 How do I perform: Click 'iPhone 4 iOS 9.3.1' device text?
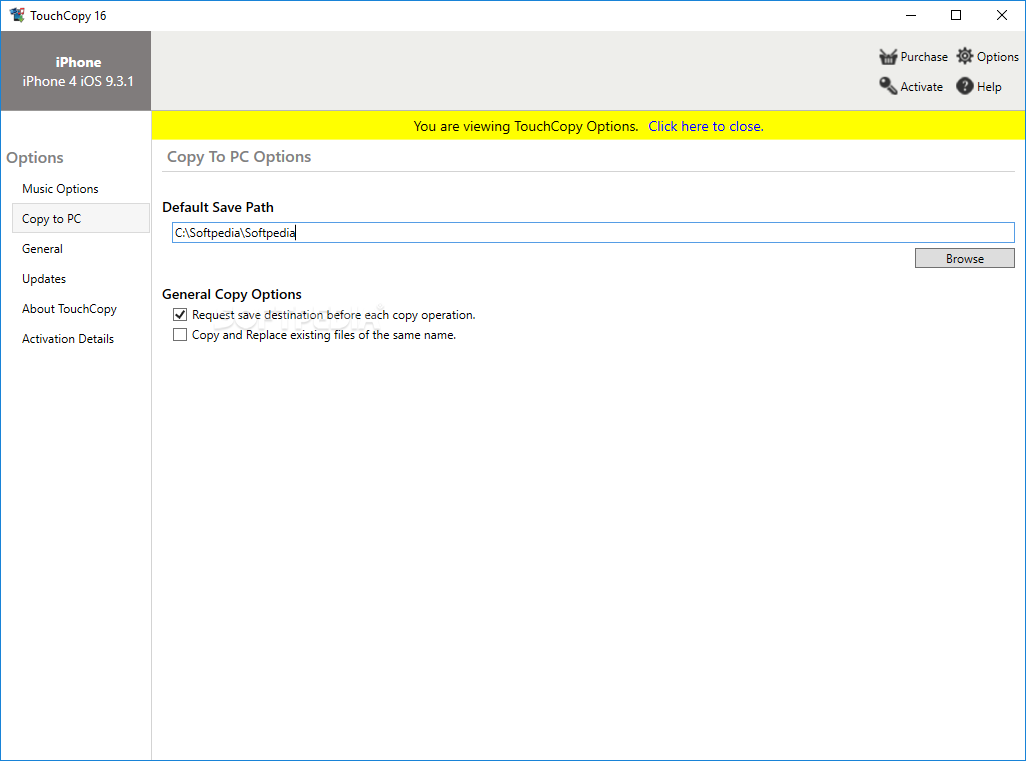tap(78, 81)
